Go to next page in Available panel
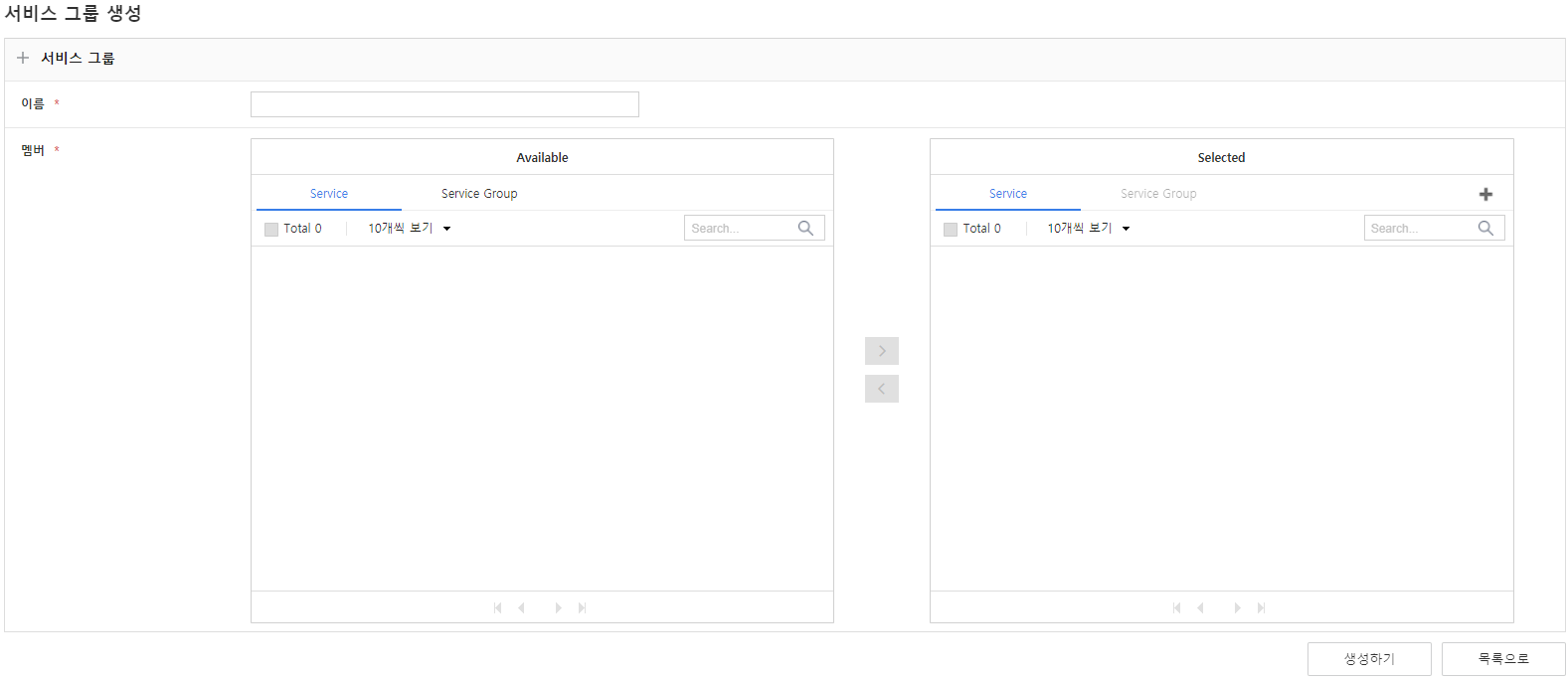The height and width of the screenshot is (679, 1568). (x=559, y=607)
